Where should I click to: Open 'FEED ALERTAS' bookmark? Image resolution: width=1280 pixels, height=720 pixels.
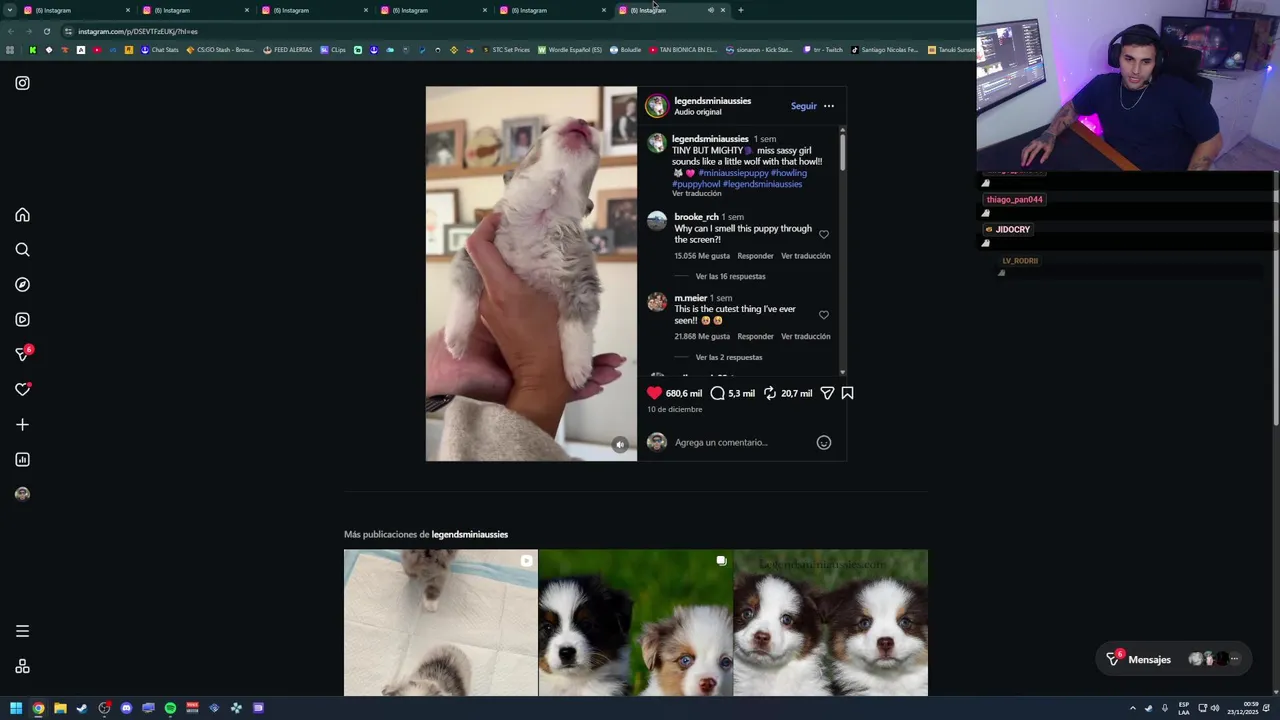click(x=287, y=50)
